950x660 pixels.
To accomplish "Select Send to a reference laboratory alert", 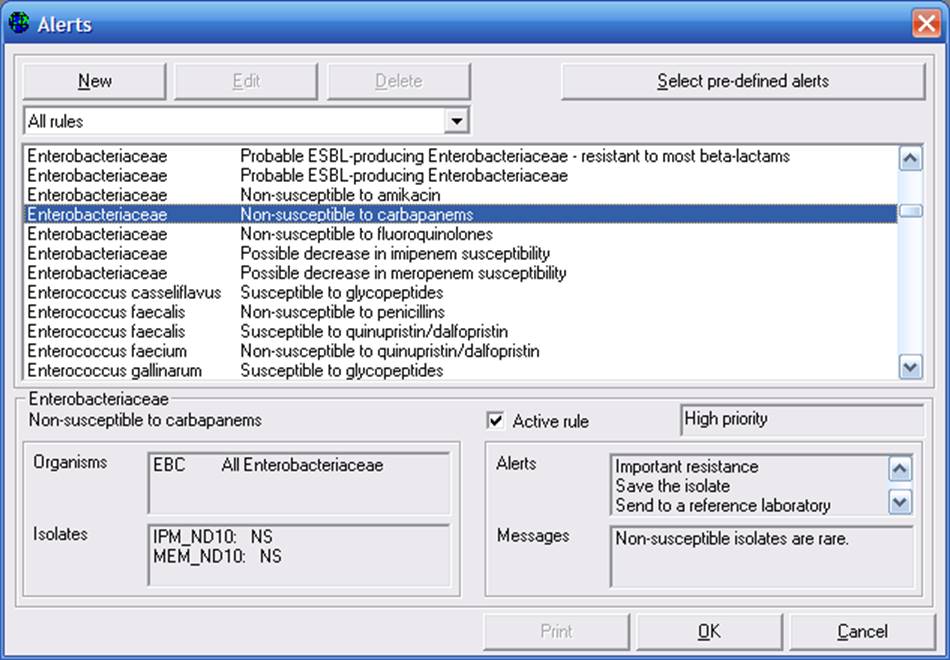I will pos(722,505).
